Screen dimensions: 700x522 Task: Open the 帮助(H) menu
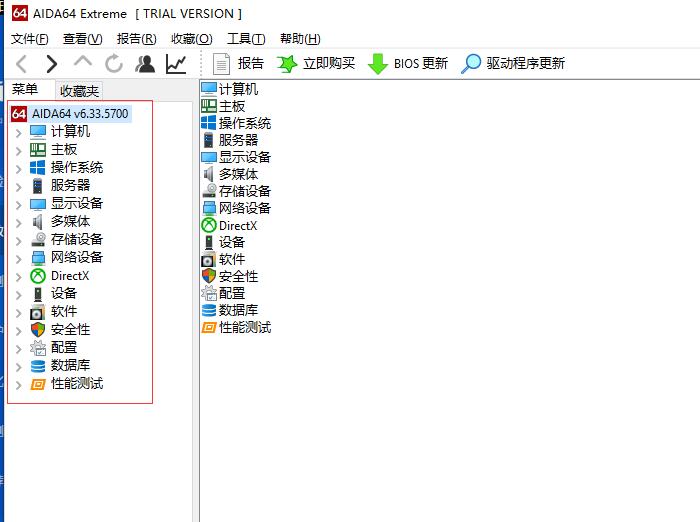click(x=300, y=39)
